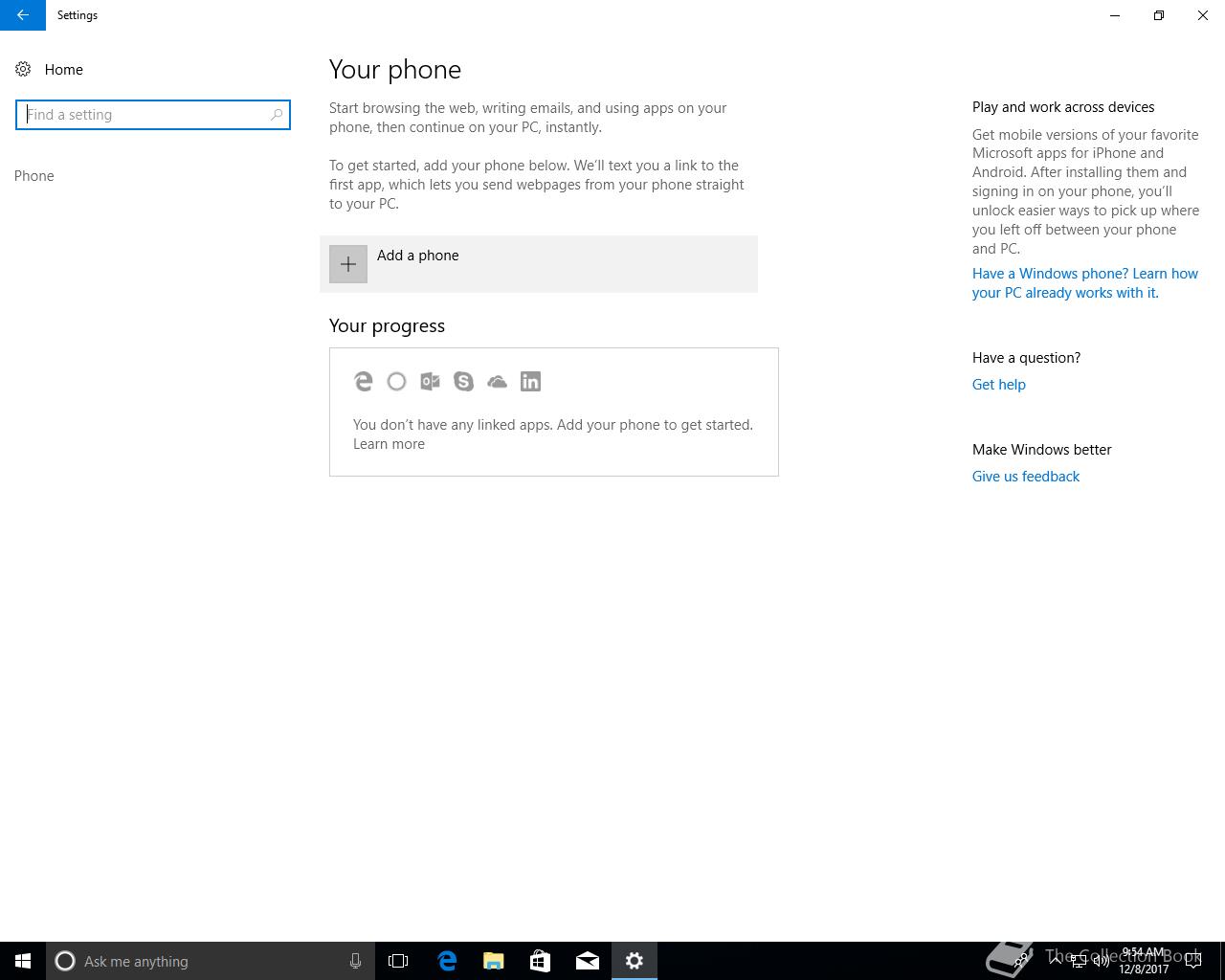The width and height of the screenshot is (1225, 980).
Task: Click the Your phone page heading
Action: click(395, 70)
